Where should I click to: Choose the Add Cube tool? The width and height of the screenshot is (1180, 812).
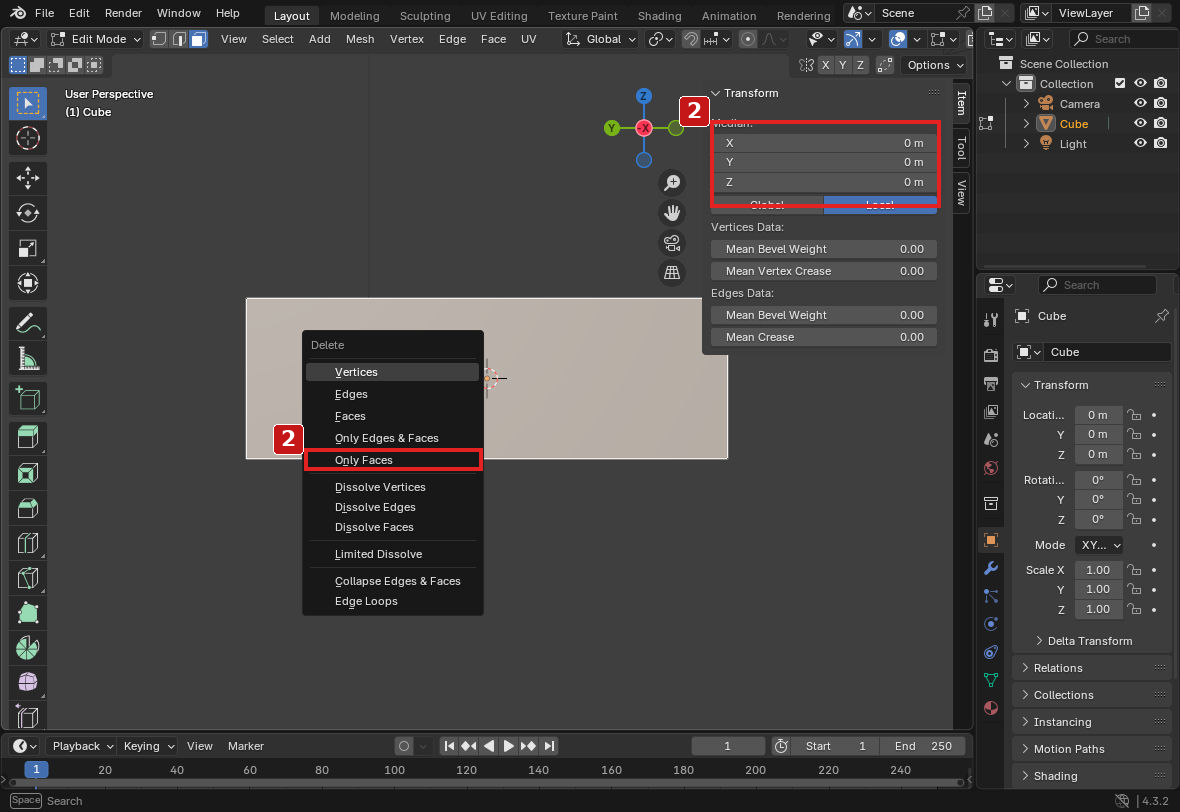tap(28, 398)
